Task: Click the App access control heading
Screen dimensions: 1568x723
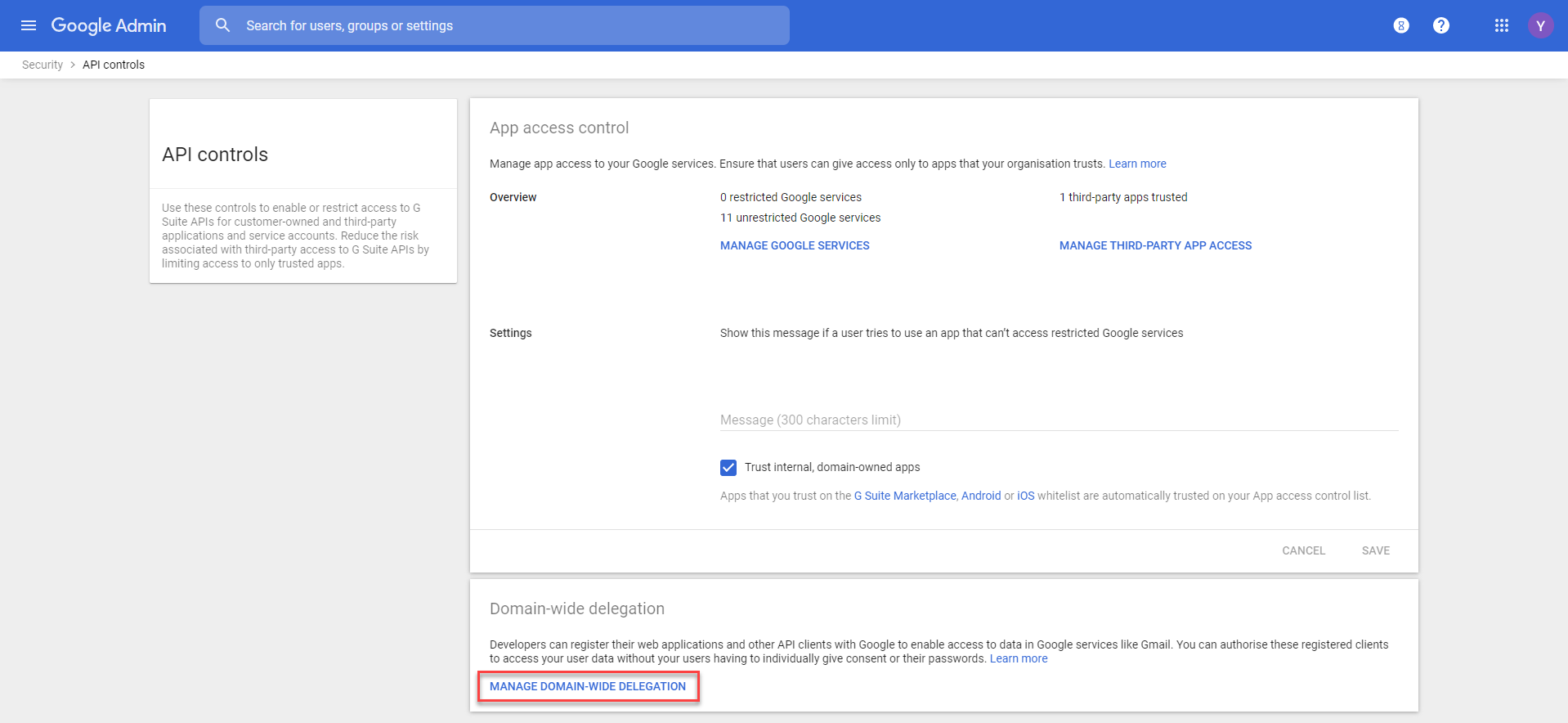Action: point(559,128)
